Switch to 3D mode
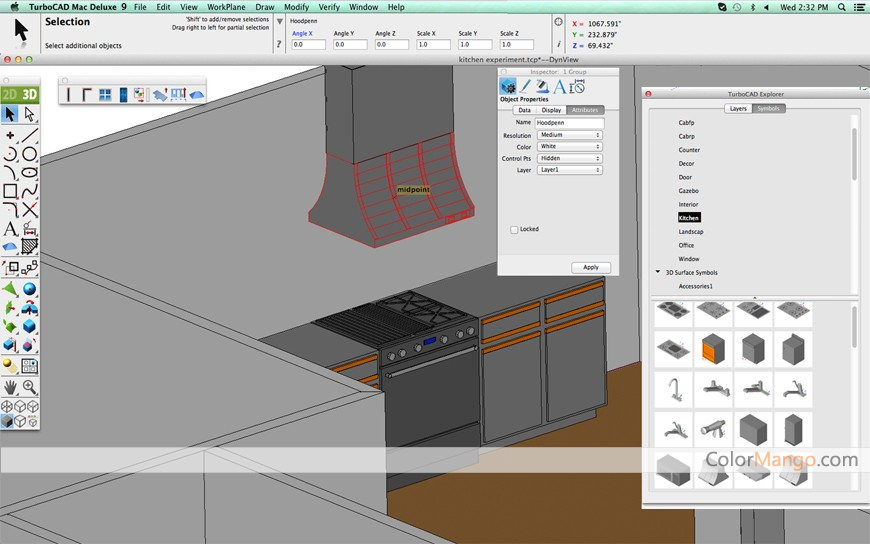Screen dimensions: 870x544 [30, 94]
